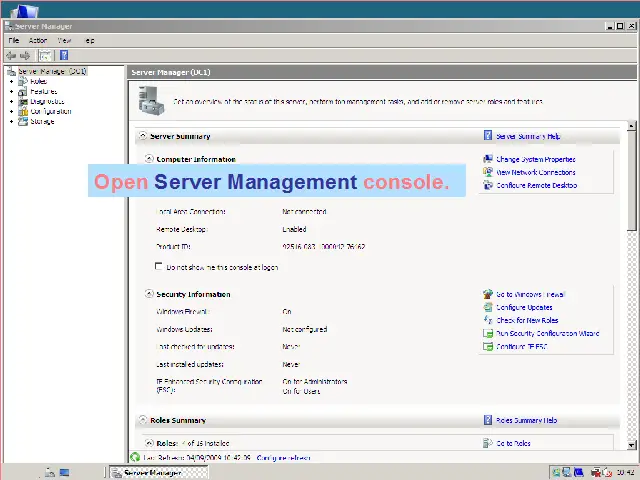This screenshot has width=640, height=480.
Task: Expand the Features tree node
Action: [11, 91]
